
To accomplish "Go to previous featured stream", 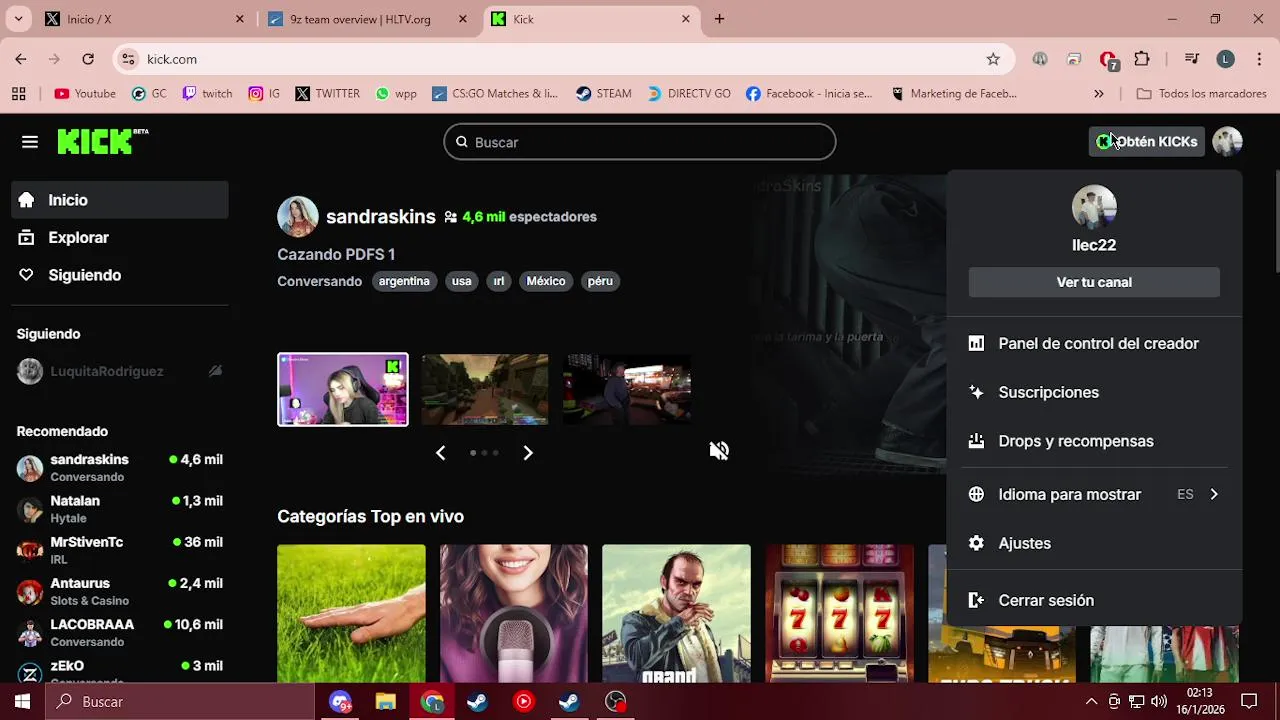I will tap(440, 453).
